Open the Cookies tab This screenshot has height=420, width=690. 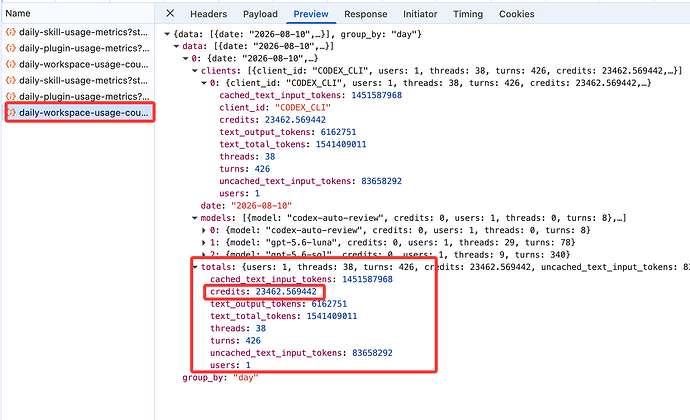coord(517,14)
